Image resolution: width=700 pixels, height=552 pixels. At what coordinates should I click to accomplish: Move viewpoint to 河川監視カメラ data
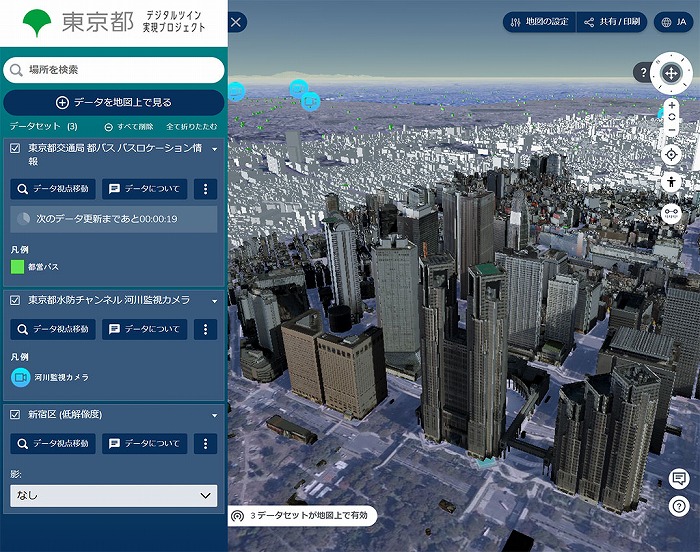pos(53,329)
